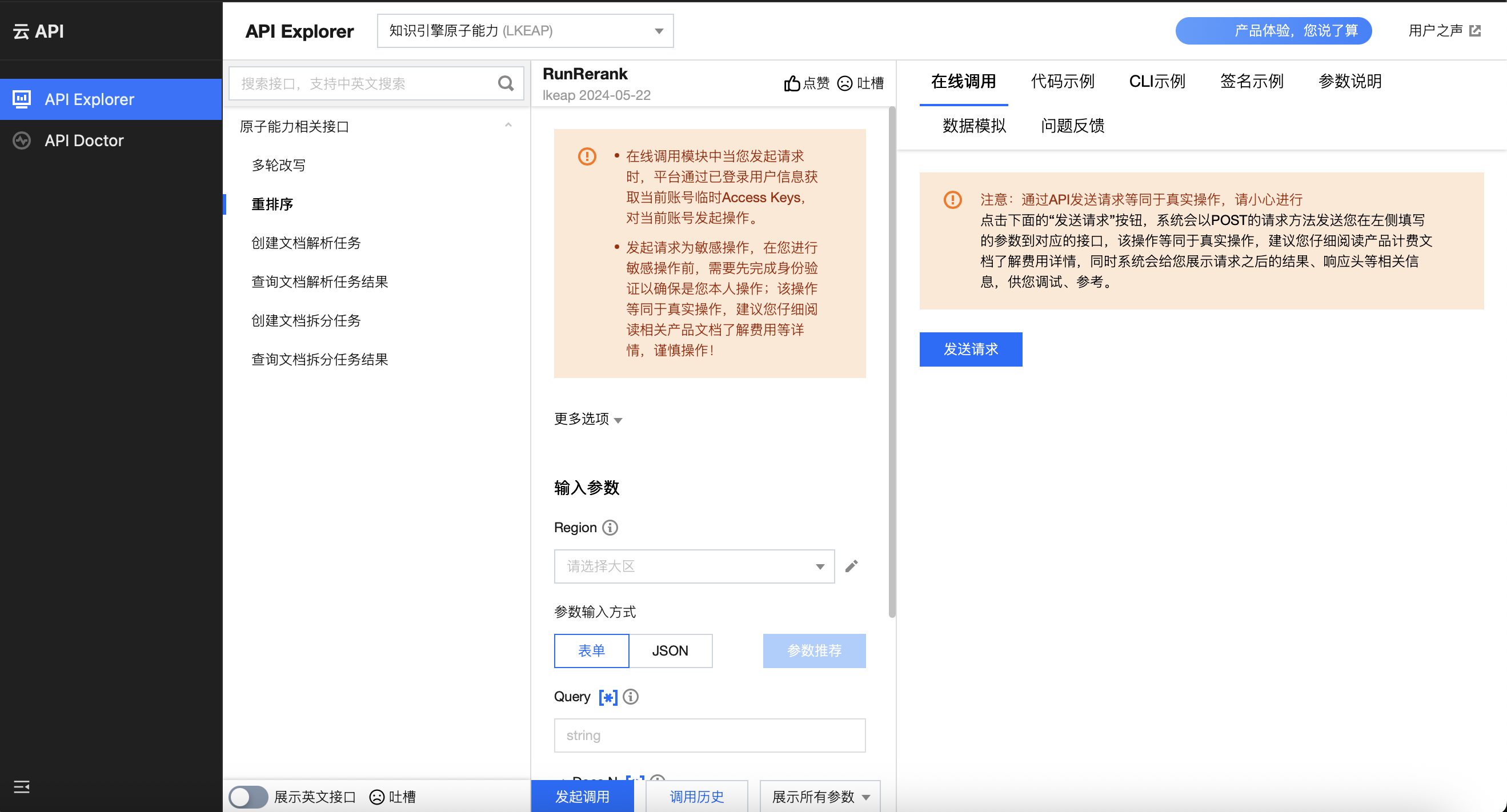
Task: Click the sad-face 吐槽 icon beside RunRerank
Action: pos(844,83)
